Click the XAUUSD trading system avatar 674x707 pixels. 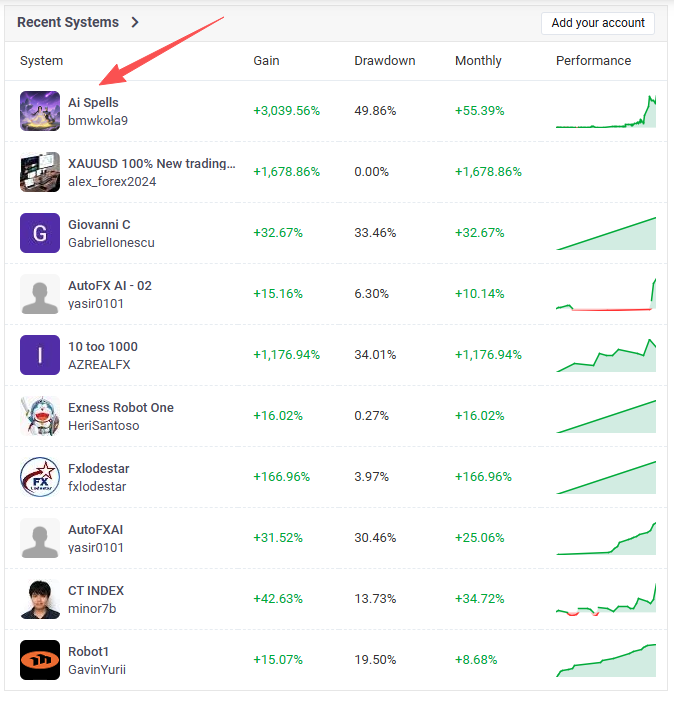[40, 172]
